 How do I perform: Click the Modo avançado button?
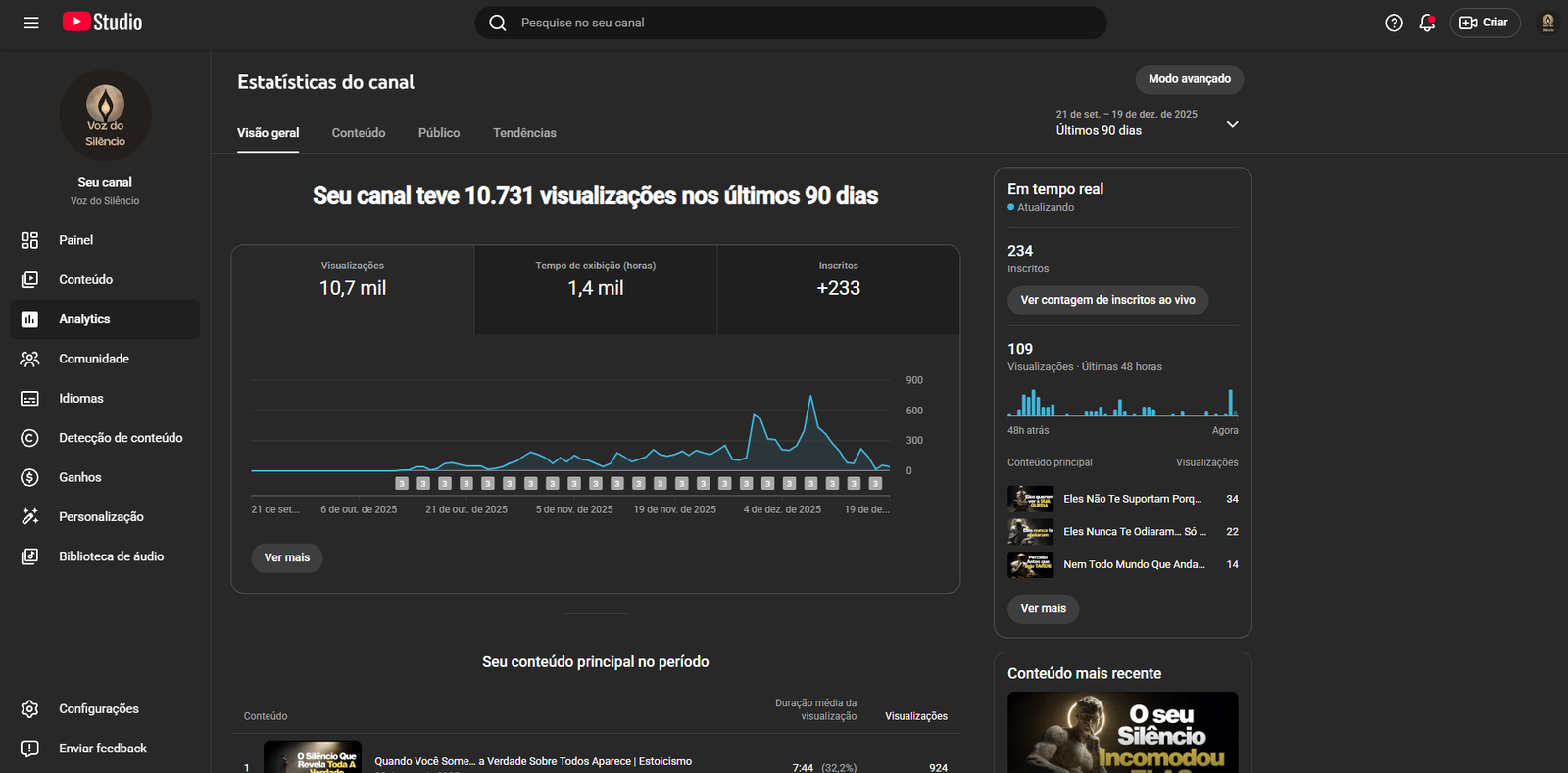point(1190,79)
